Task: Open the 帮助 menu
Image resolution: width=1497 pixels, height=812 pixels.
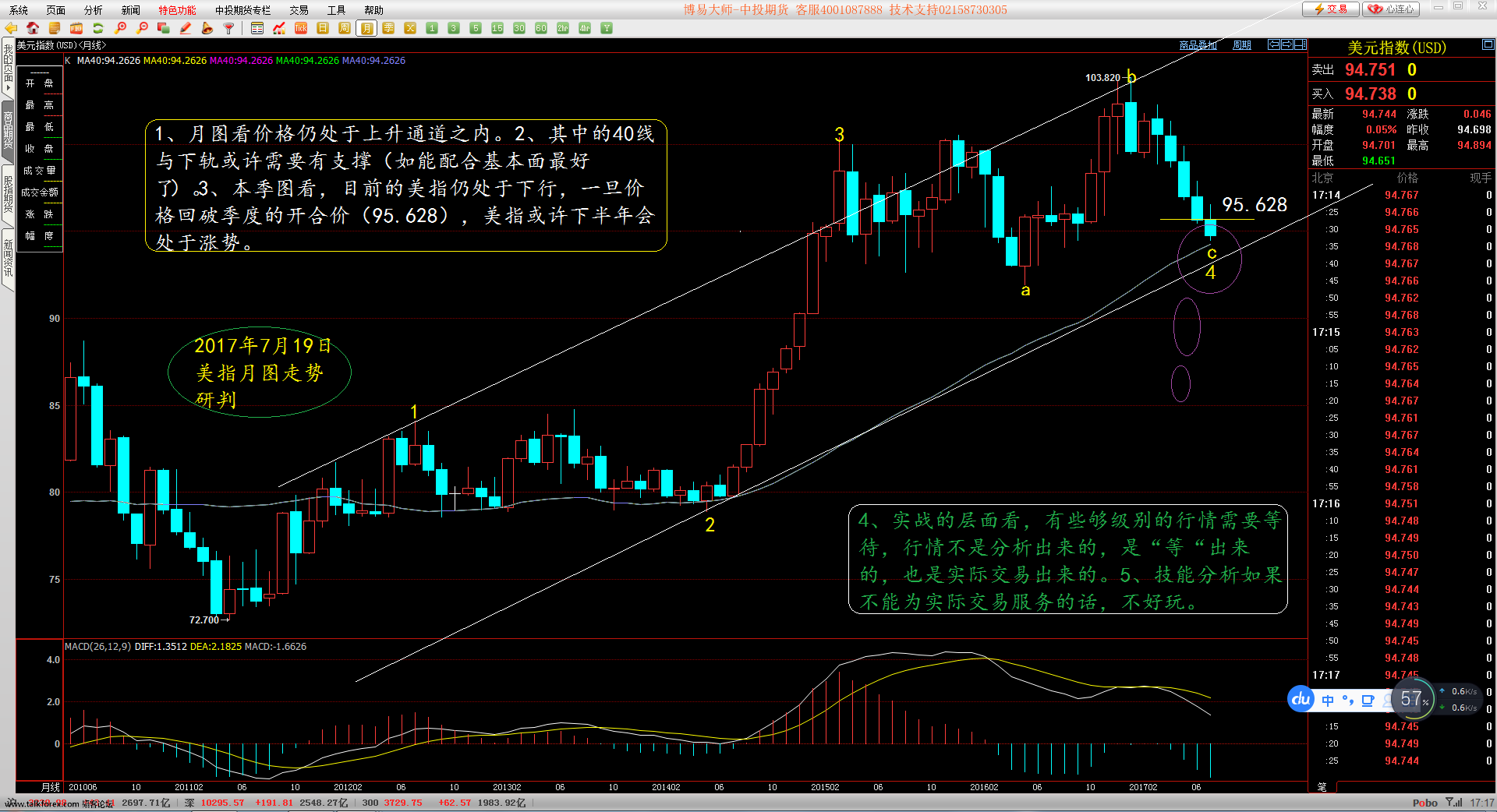Action: point(374,10)
